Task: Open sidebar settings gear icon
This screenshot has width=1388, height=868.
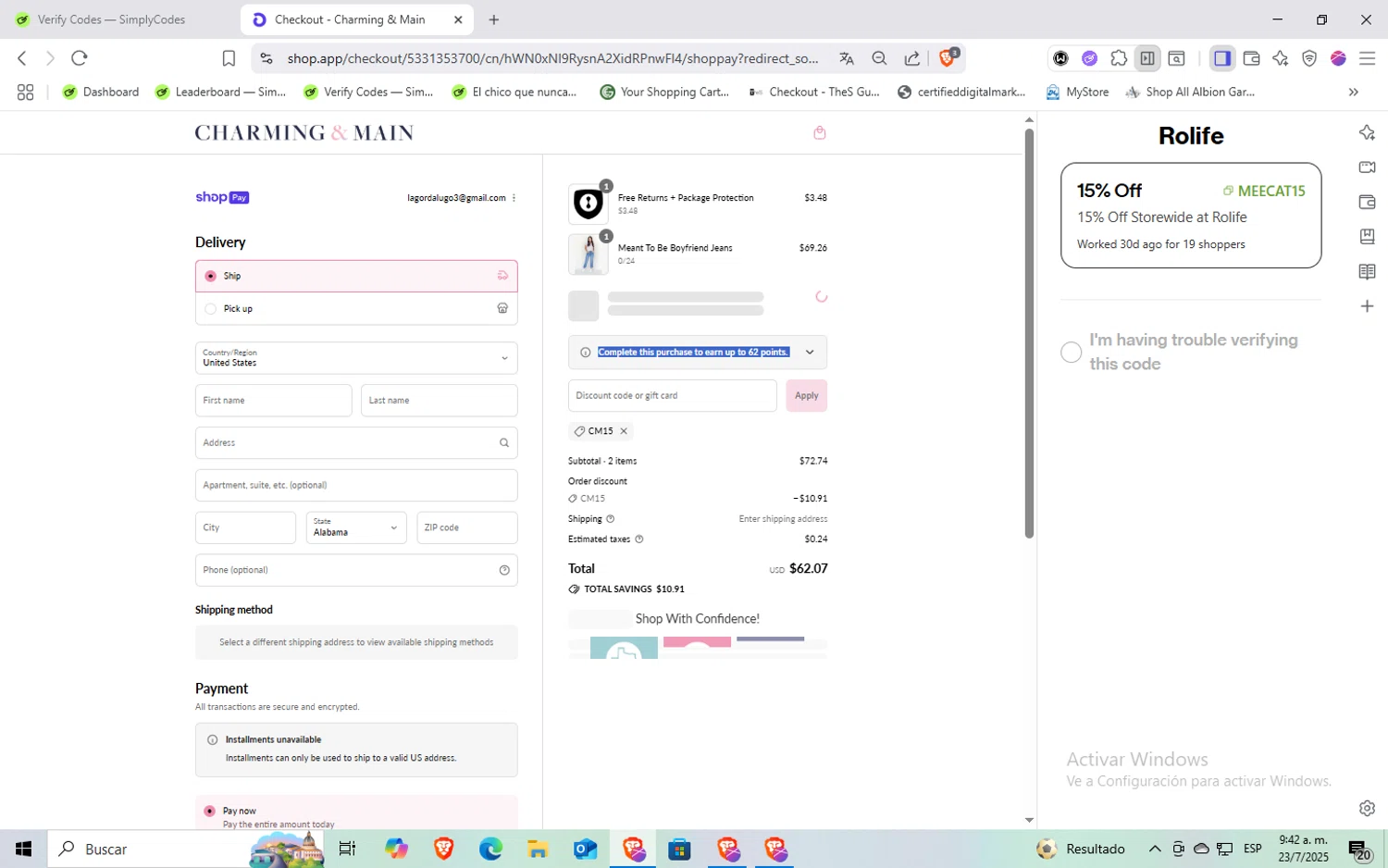Action: tap(1367, 808)
